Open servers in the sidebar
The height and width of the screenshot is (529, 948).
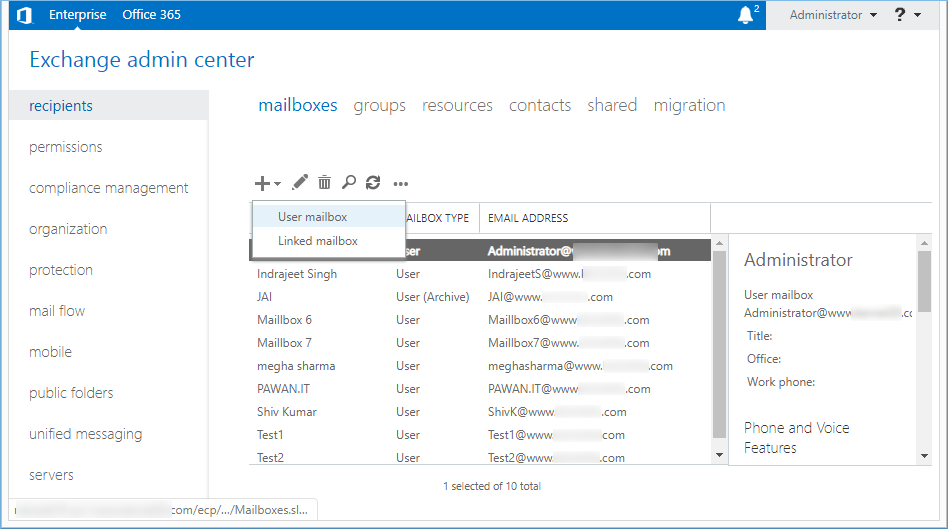pyautogui.click(x=51, y=475)
